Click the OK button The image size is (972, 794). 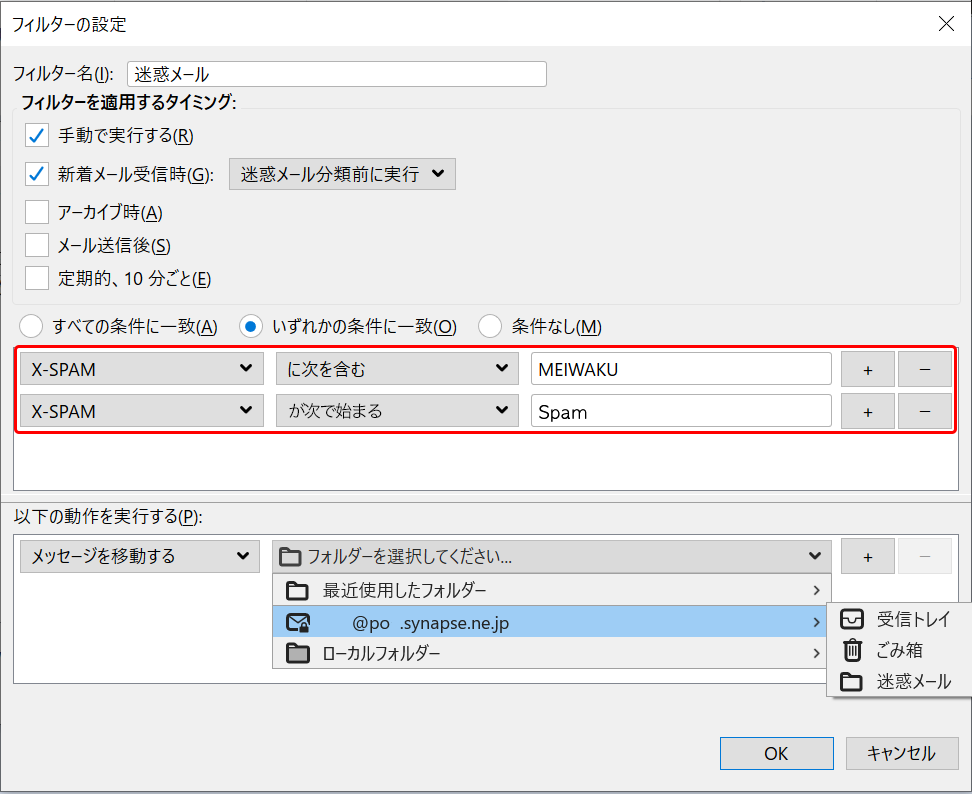pos(777,753)
